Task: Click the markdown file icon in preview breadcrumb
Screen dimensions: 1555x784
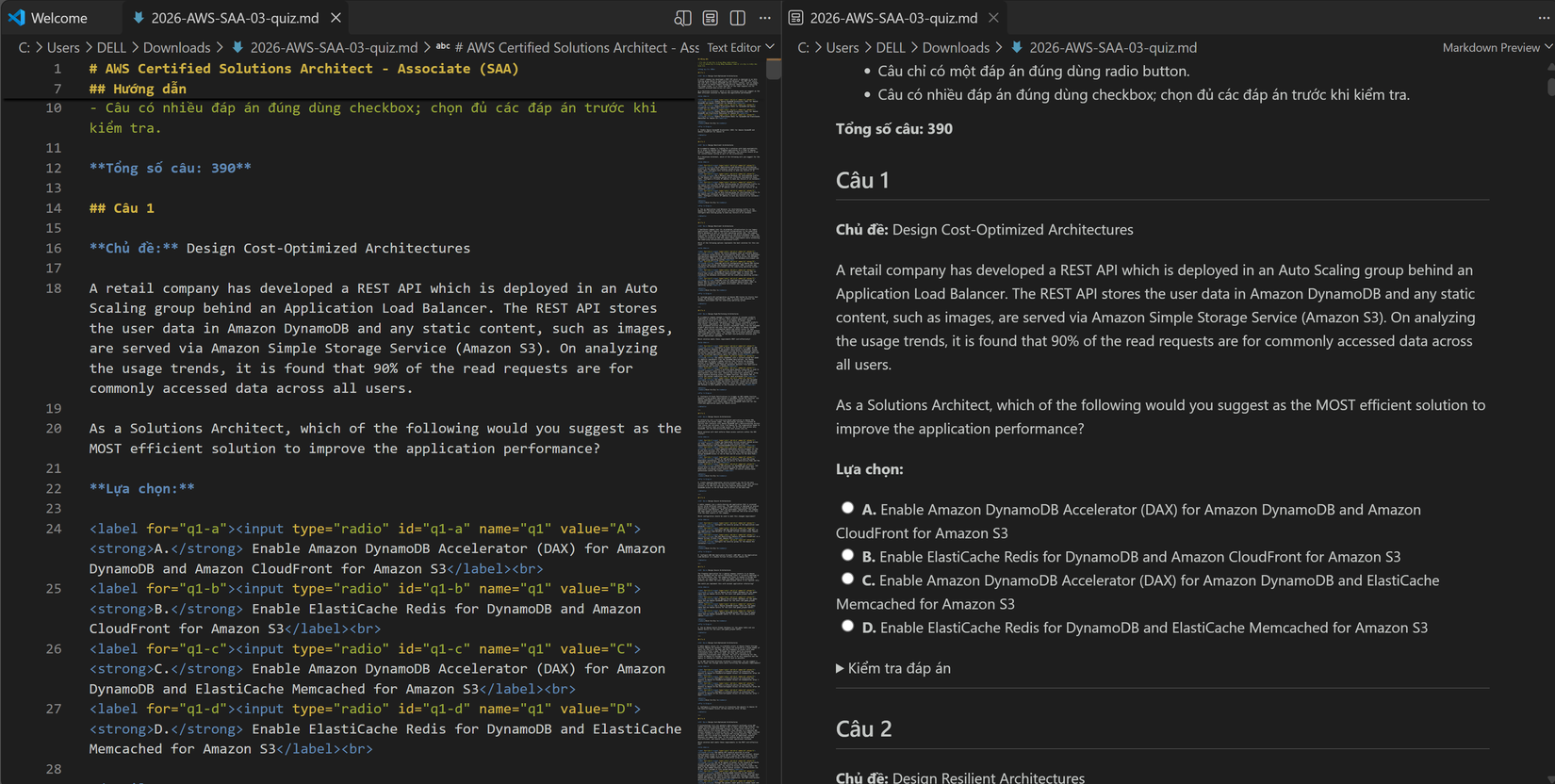Action: pyautogui.click(x=1017, y=47)
